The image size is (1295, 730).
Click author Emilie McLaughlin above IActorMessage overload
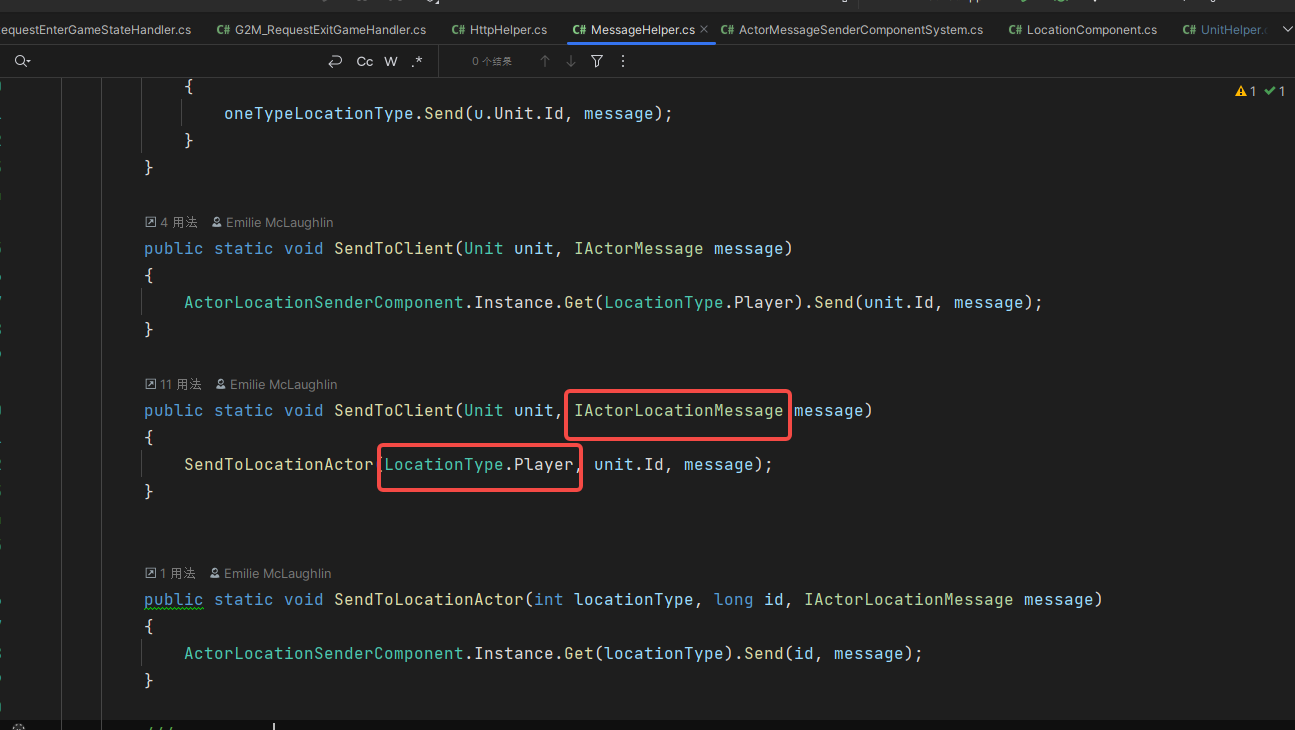coord(272,222)
